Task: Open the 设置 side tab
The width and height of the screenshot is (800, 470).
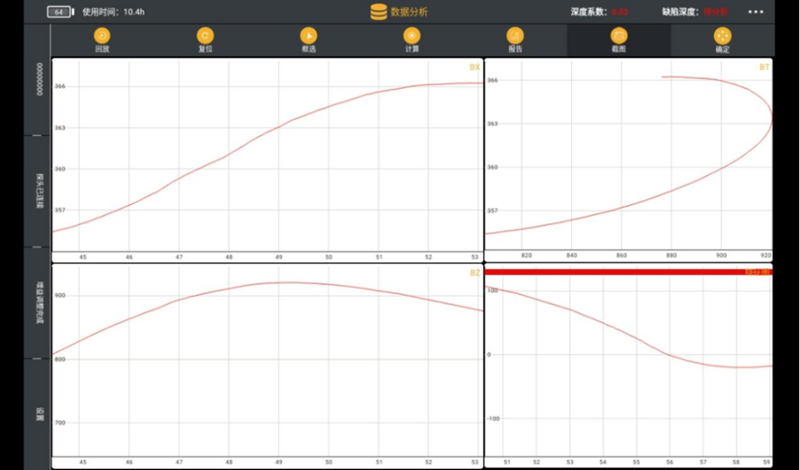Action: pos(39,410)
